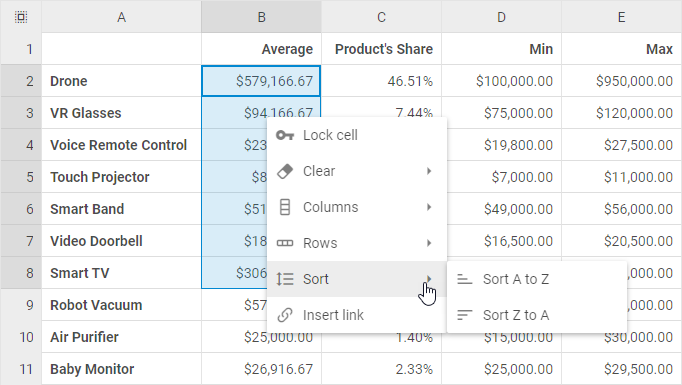Select column D header

tap(501, 17)
